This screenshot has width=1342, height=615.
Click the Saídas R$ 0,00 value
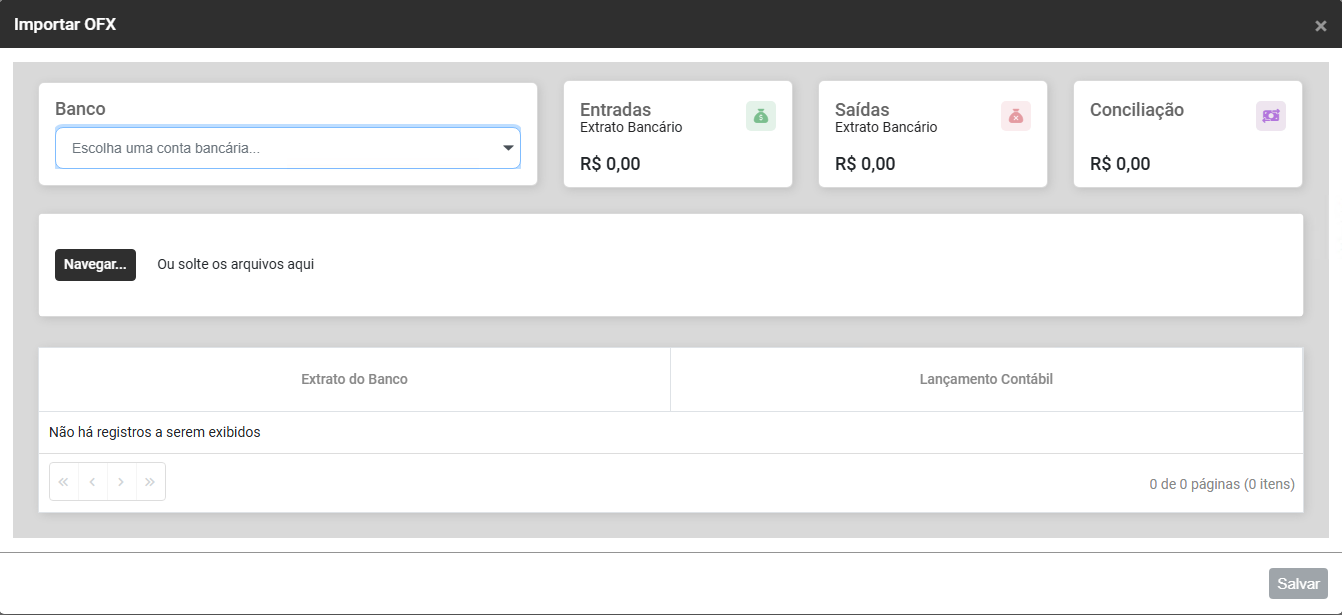[865, 164]
